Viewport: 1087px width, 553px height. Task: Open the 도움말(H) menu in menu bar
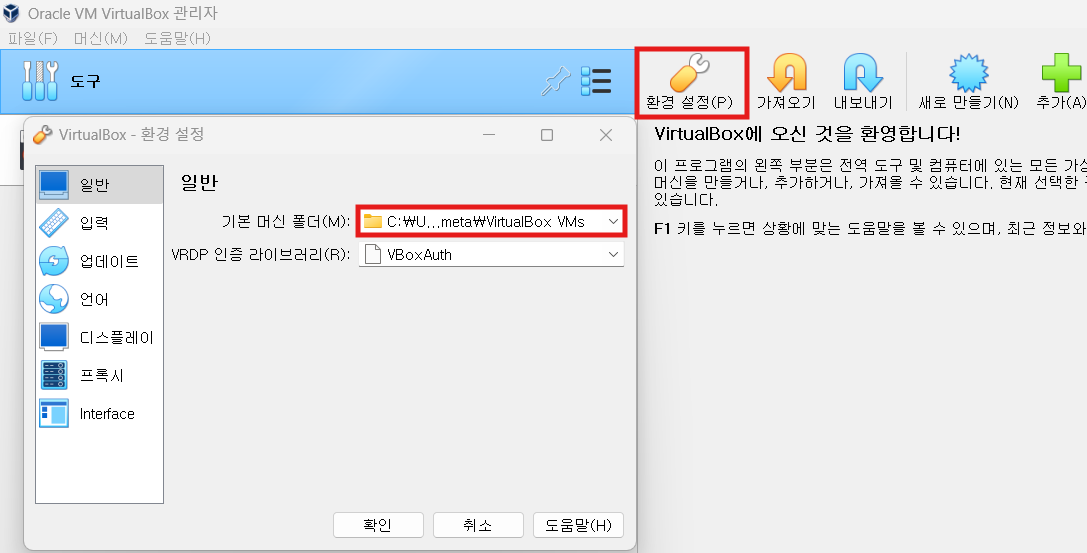177,38
